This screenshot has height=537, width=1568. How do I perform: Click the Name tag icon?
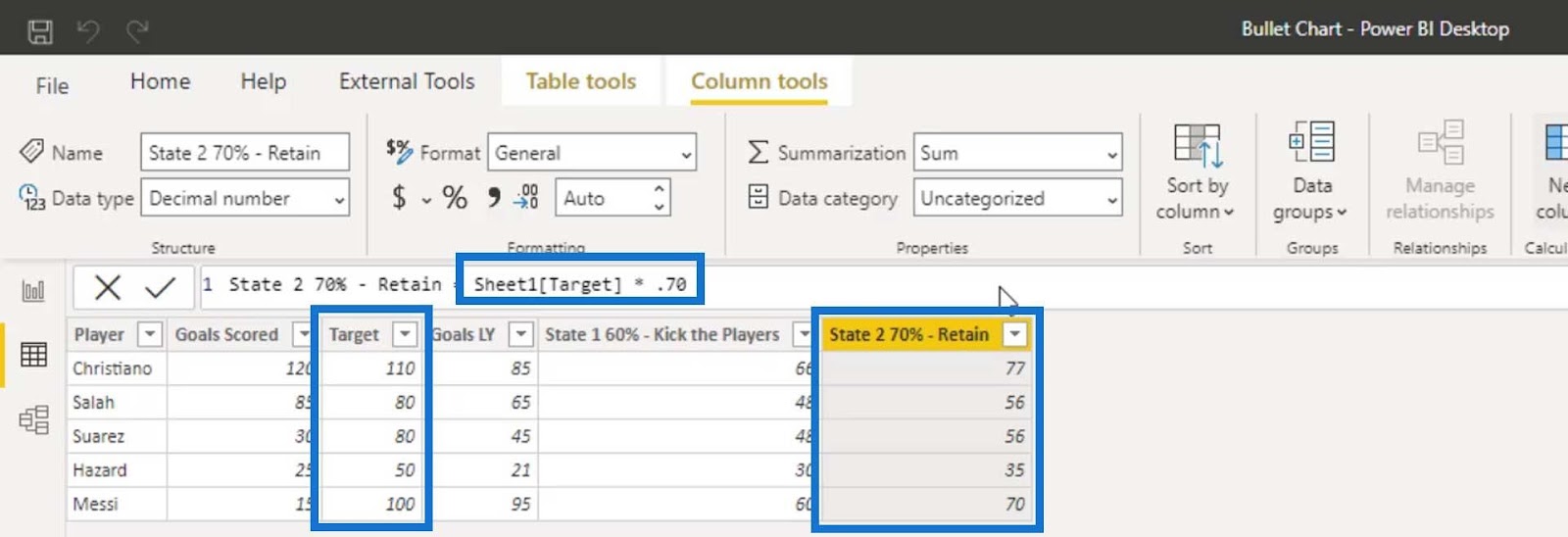click(x=31, y=151)
